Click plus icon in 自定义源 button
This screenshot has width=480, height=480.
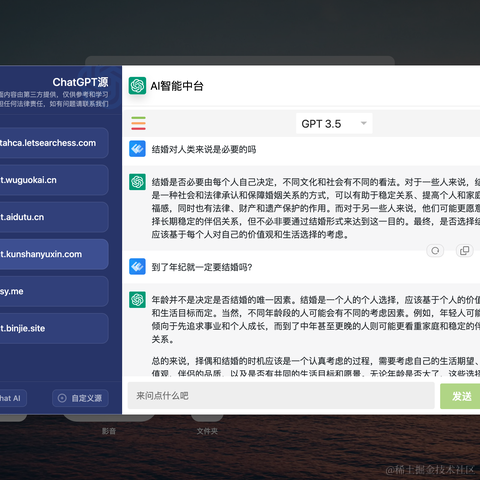point(62,398)
